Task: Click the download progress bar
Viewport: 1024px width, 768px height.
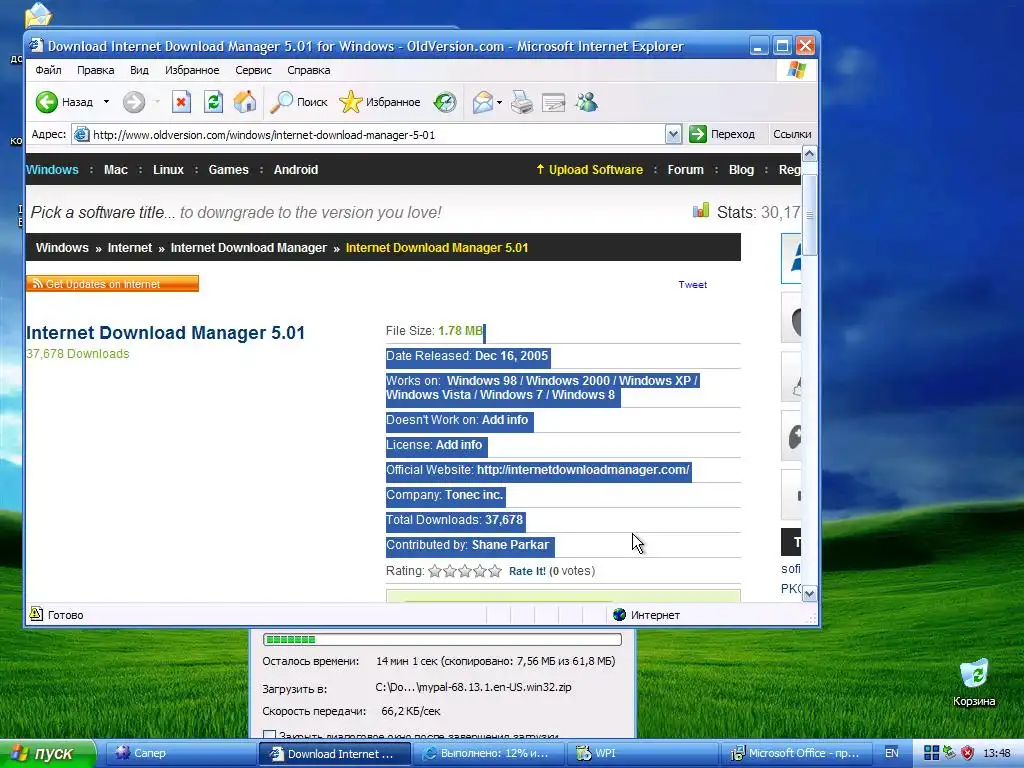Action: click(x=442, y=639)
